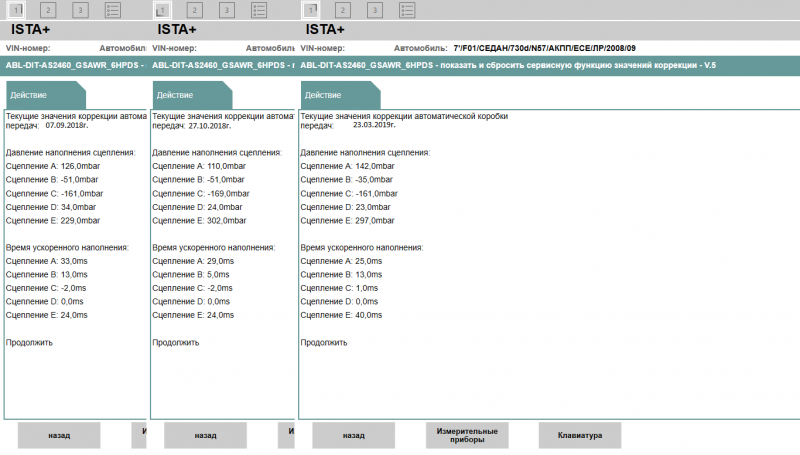Click назад button in middle window

click(205, 435)
